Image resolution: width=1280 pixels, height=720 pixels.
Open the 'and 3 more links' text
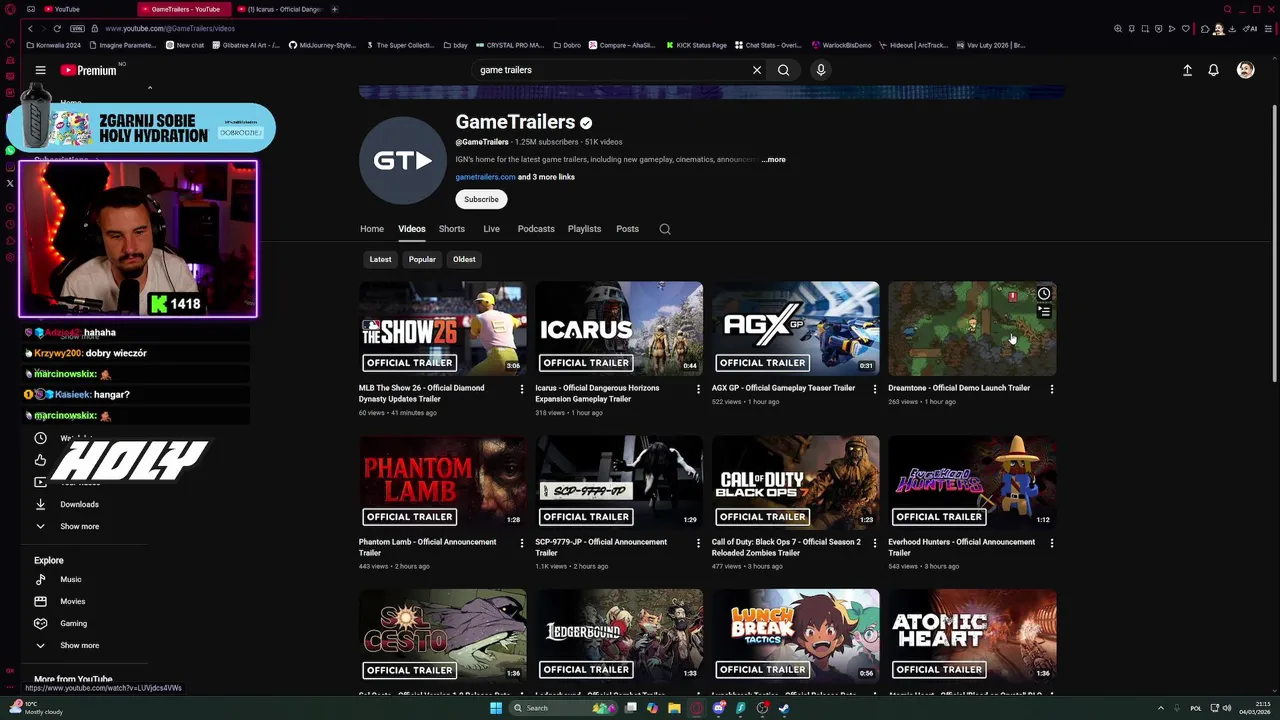coord(546,177)
